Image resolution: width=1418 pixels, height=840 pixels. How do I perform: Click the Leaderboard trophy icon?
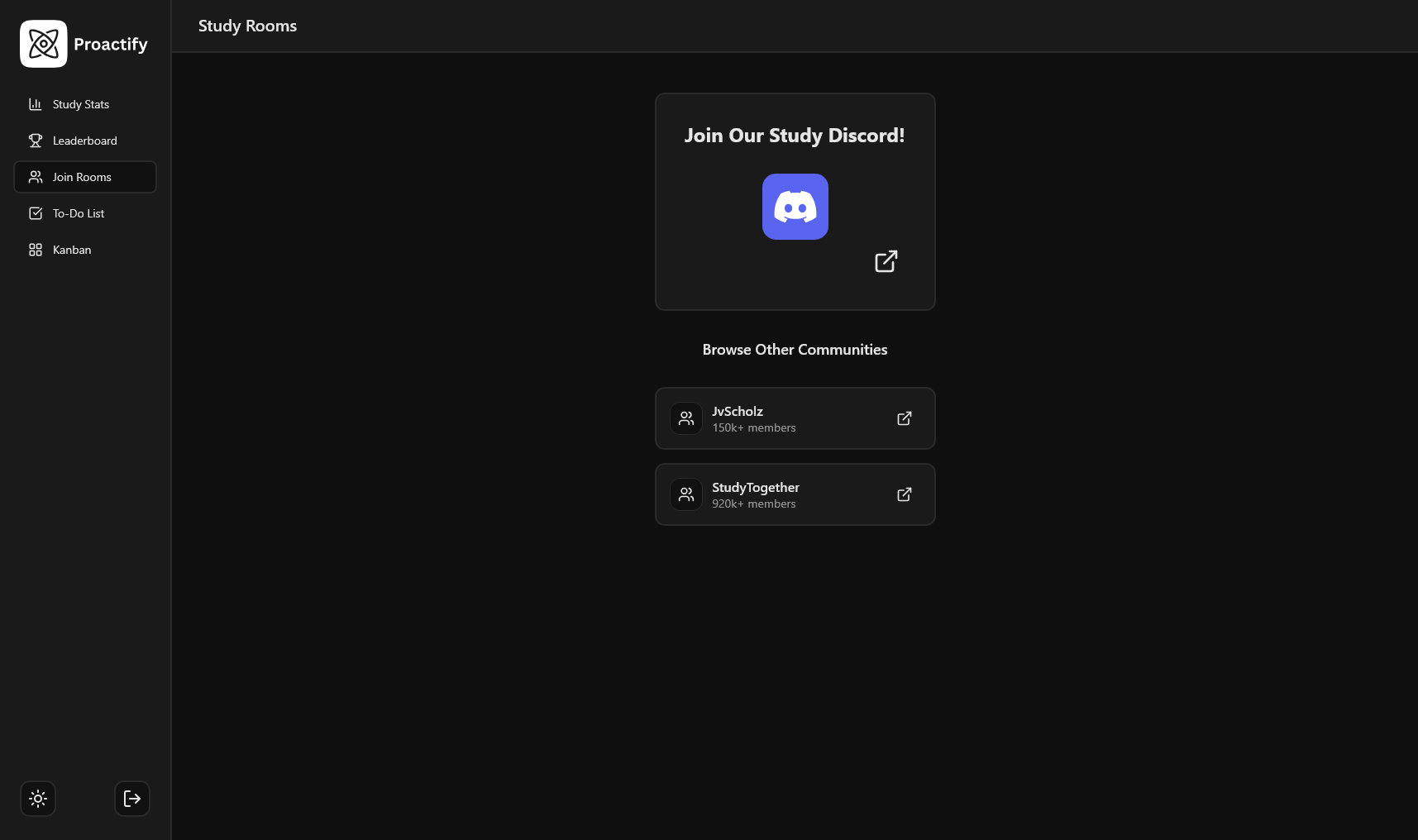[36, 141]
